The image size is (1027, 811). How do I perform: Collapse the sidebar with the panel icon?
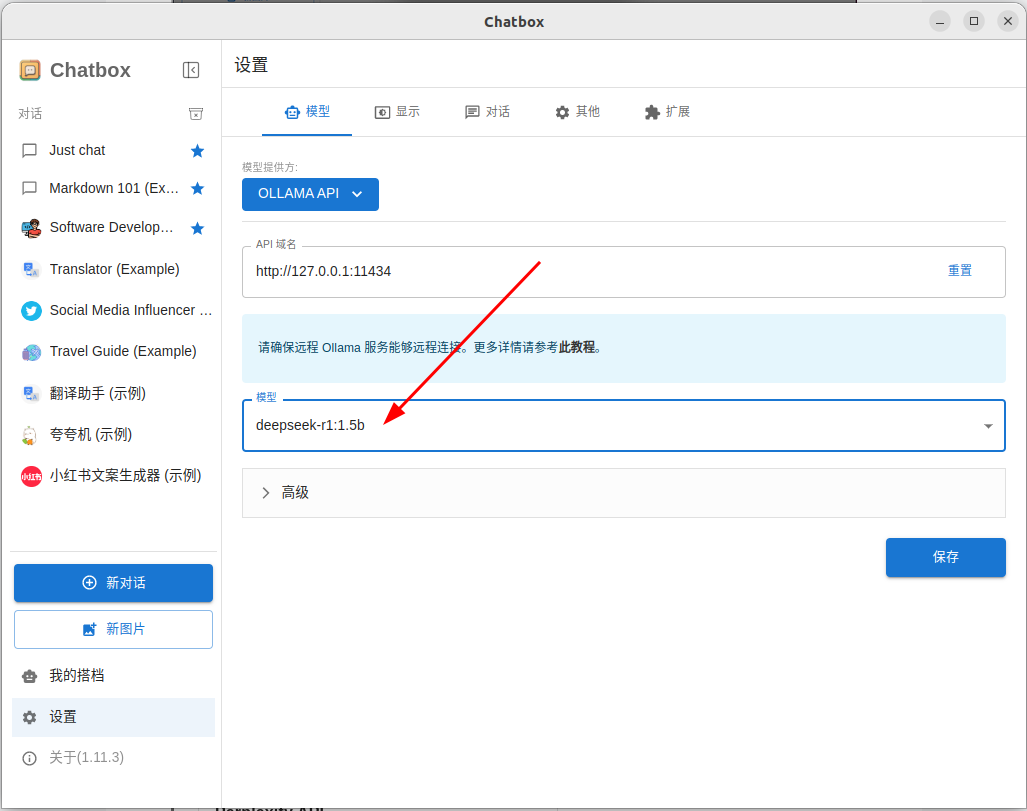coord(191,70)
